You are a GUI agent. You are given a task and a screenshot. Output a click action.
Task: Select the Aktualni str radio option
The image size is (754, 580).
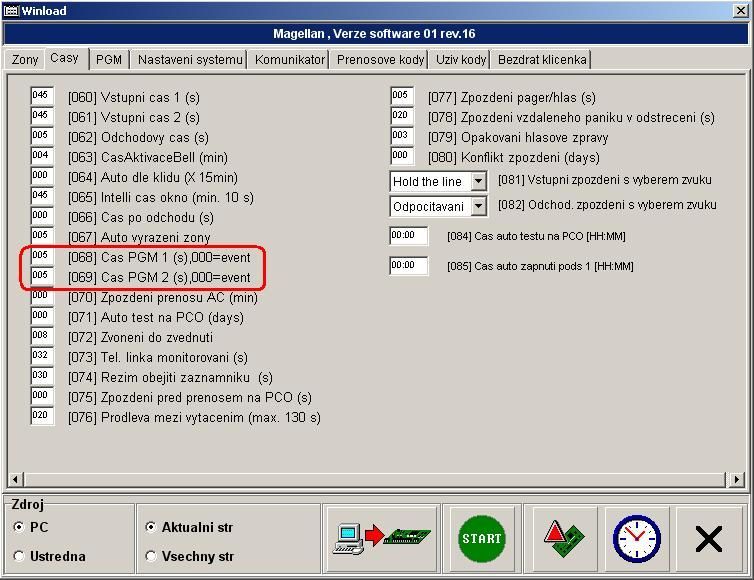pos(152,527)
